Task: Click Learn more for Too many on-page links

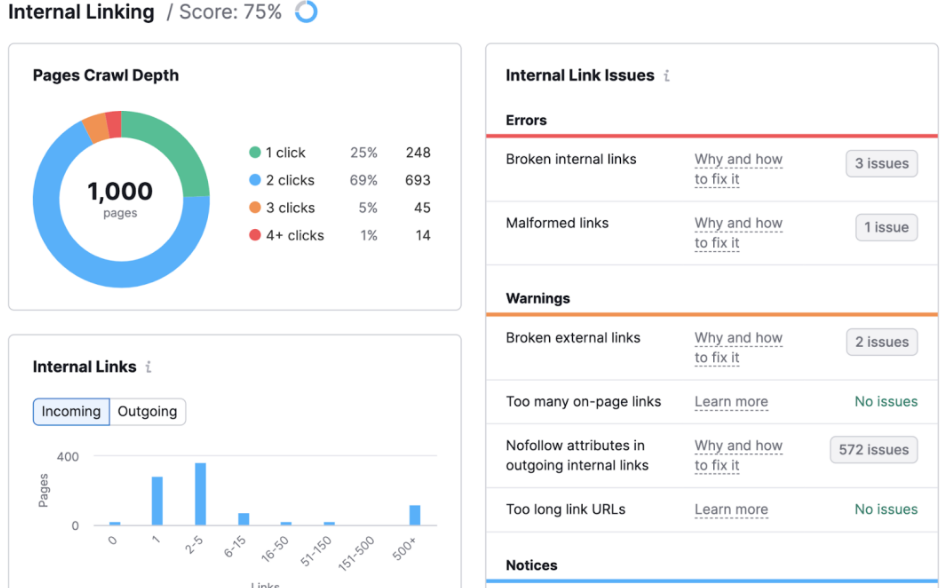Action: pos(731,402)
